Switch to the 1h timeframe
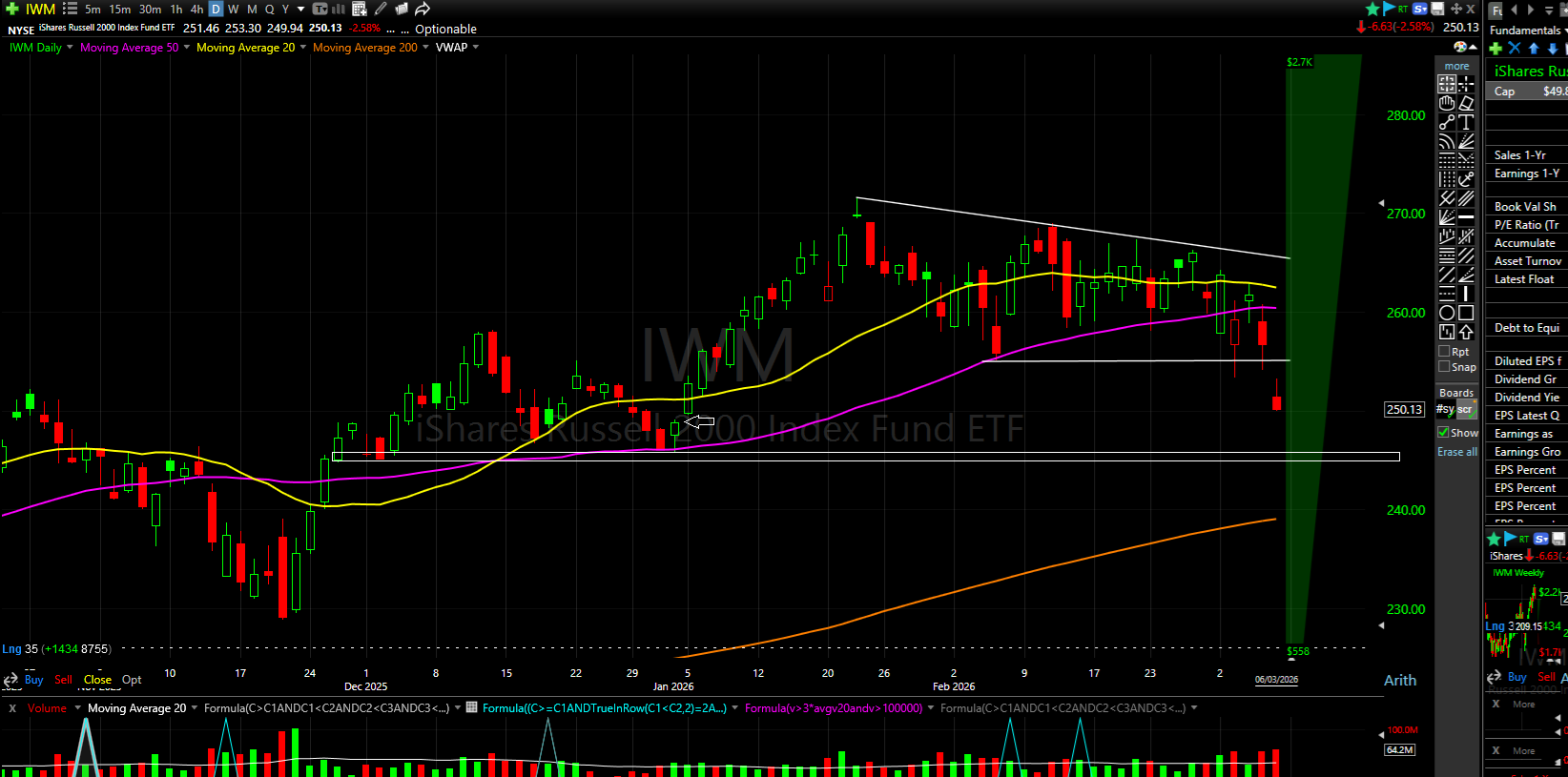The image size is (1568, 777). (x=176, y=9)
